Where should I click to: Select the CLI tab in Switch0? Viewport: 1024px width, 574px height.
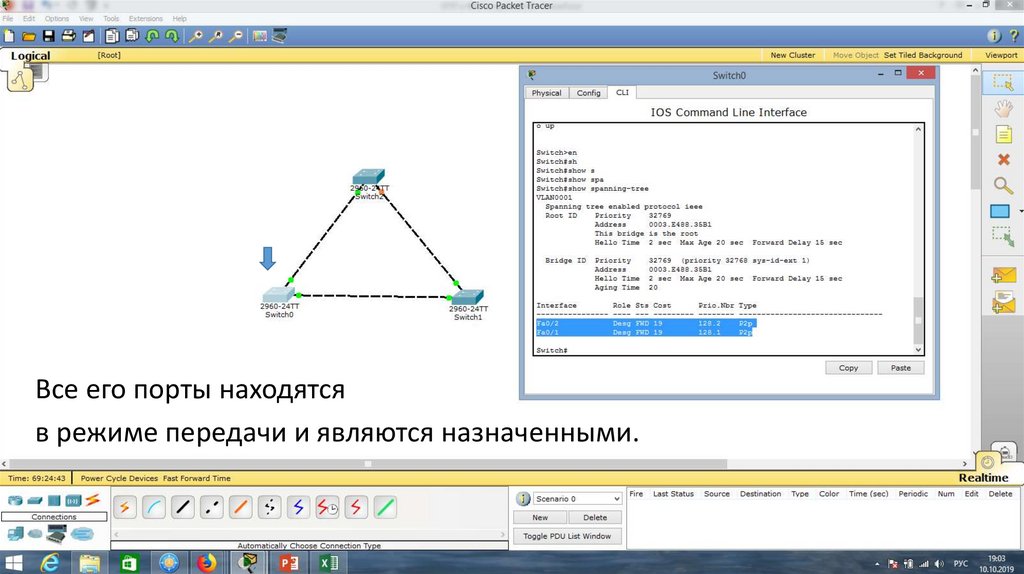622,92
